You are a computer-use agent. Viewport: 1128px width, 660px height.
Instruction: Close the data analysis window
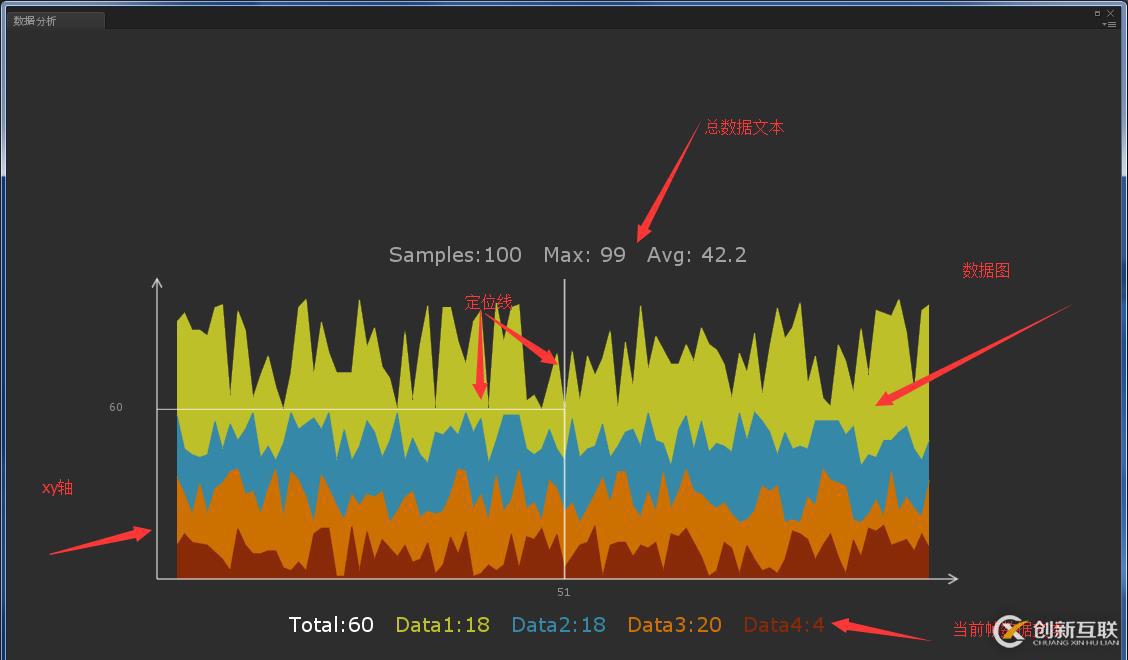pyautogui.click(x=1110, y=13)
